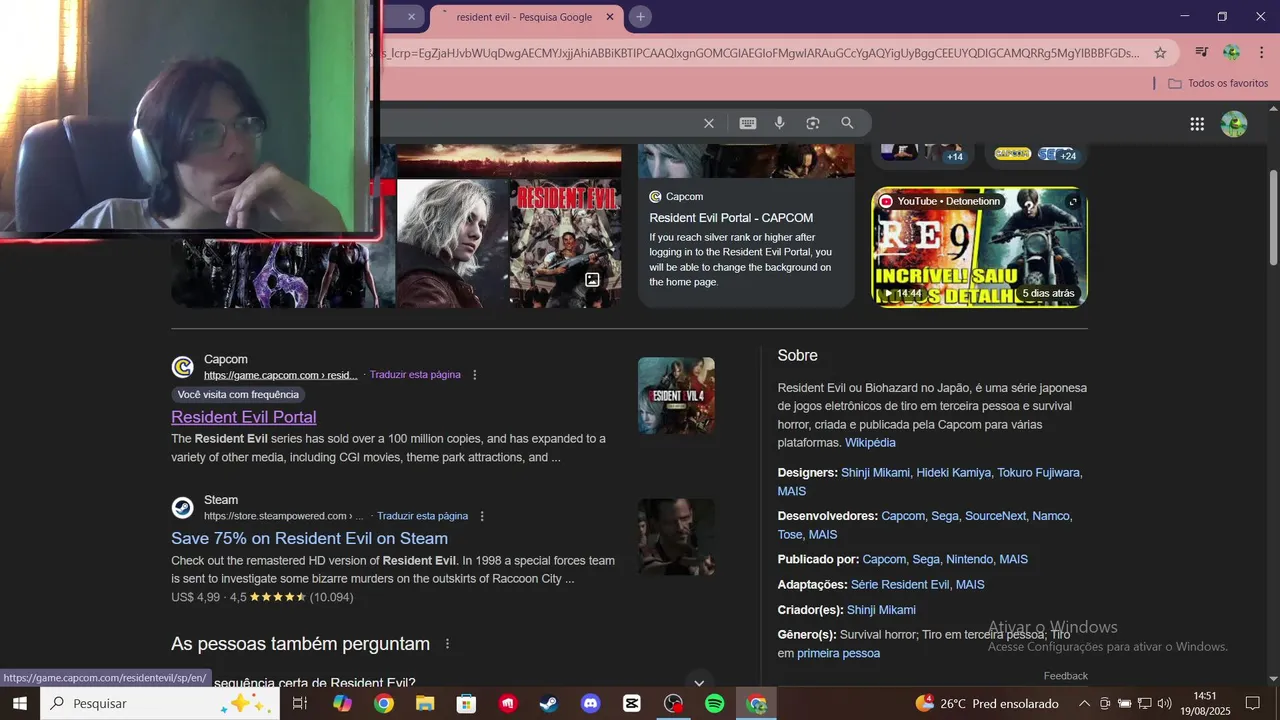The height and width of the screenshot is (720, 1280).
Task: Open Steam from the taskbar
Action: point(549,704)
